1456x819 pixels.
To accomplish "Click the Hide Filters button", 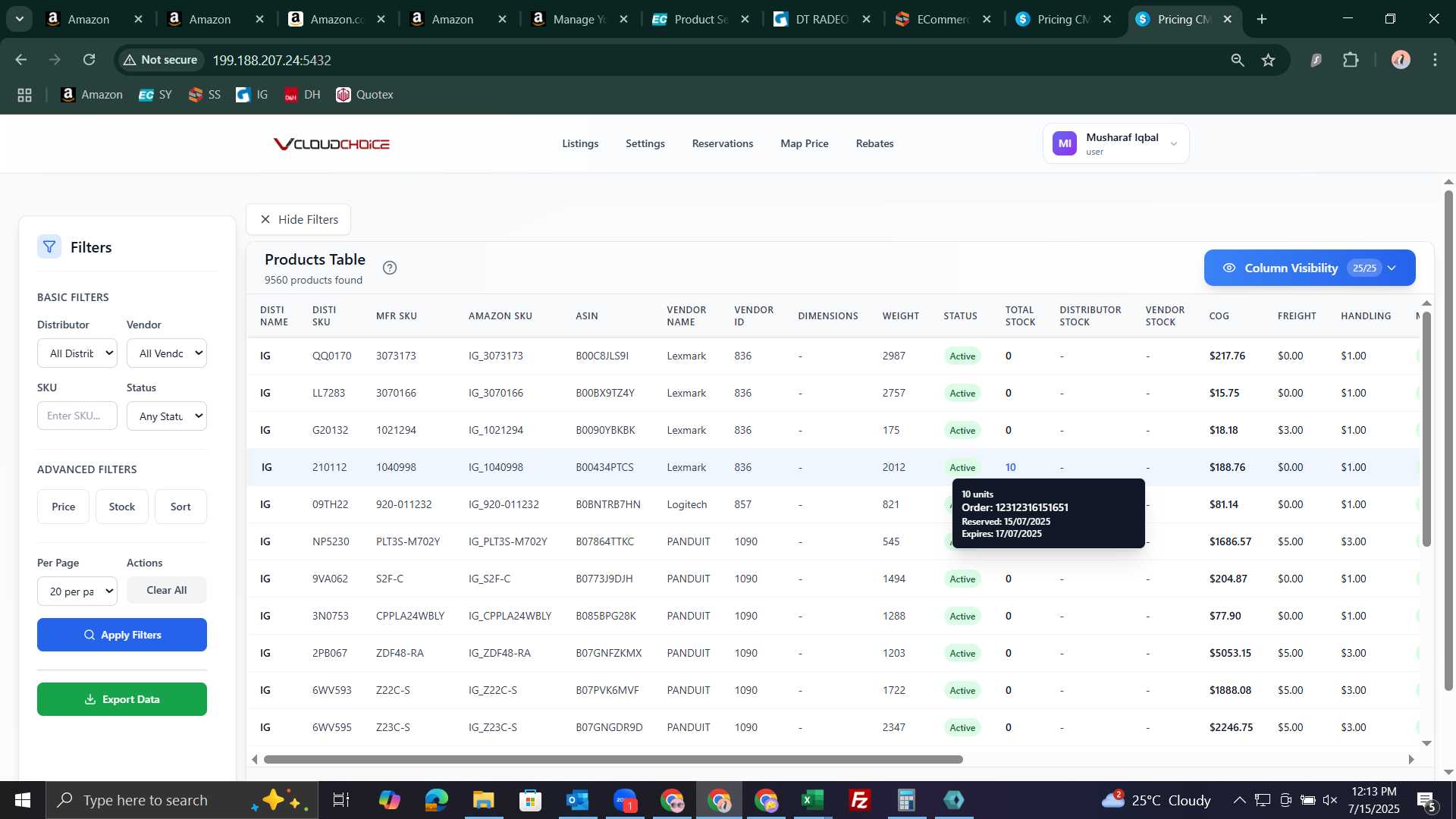I will (x=298, y=219).
